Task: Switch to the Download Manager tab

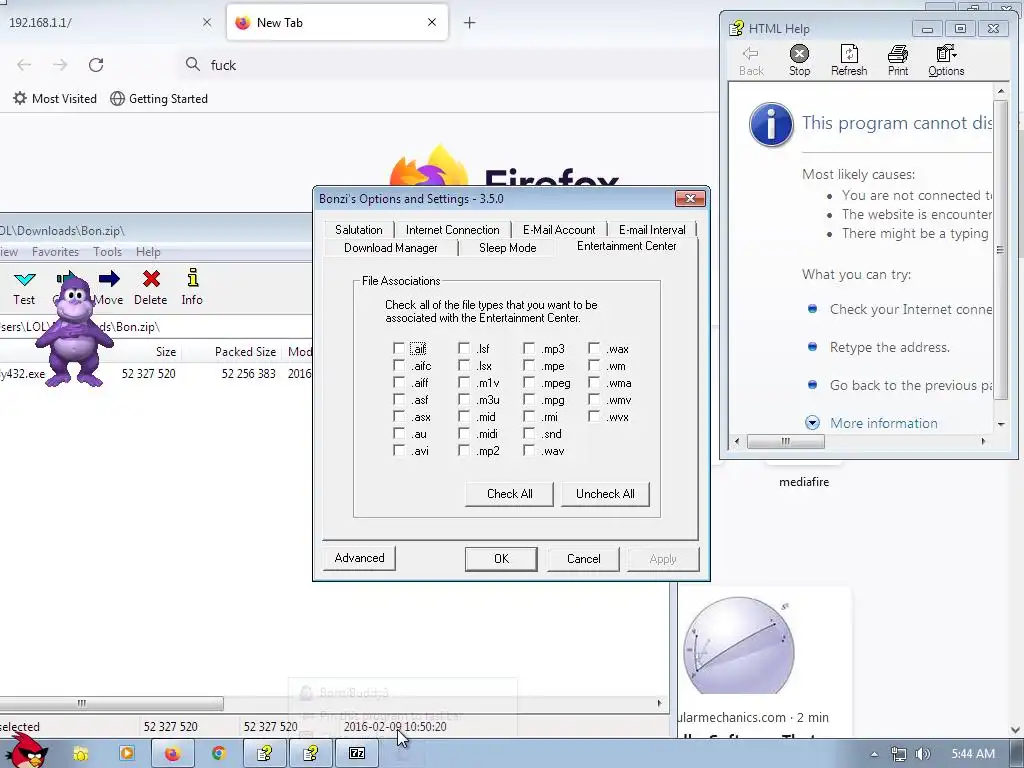Action: 391,248
